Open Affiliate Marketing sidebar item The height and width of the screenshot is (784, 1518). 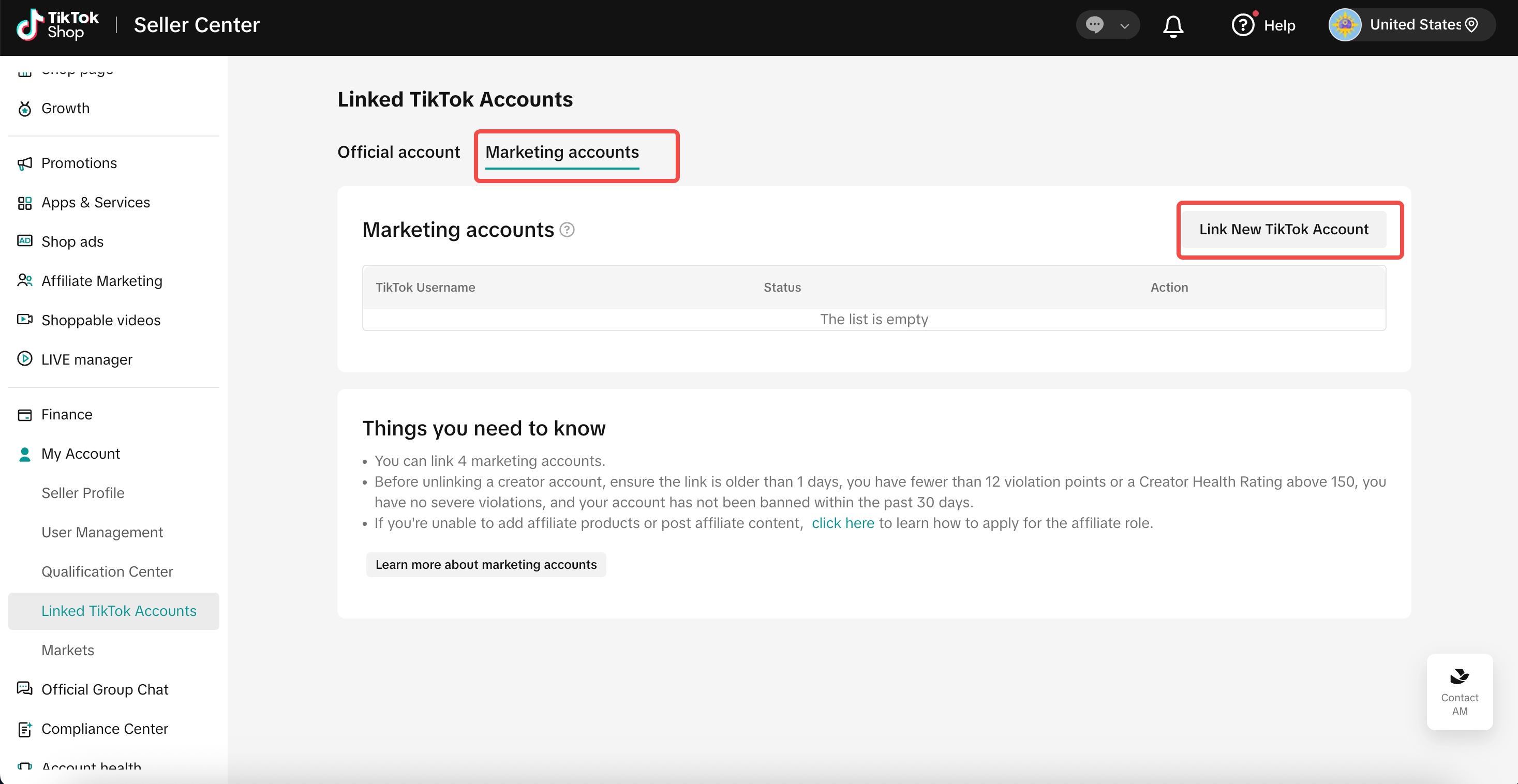(x=101, y=281)
